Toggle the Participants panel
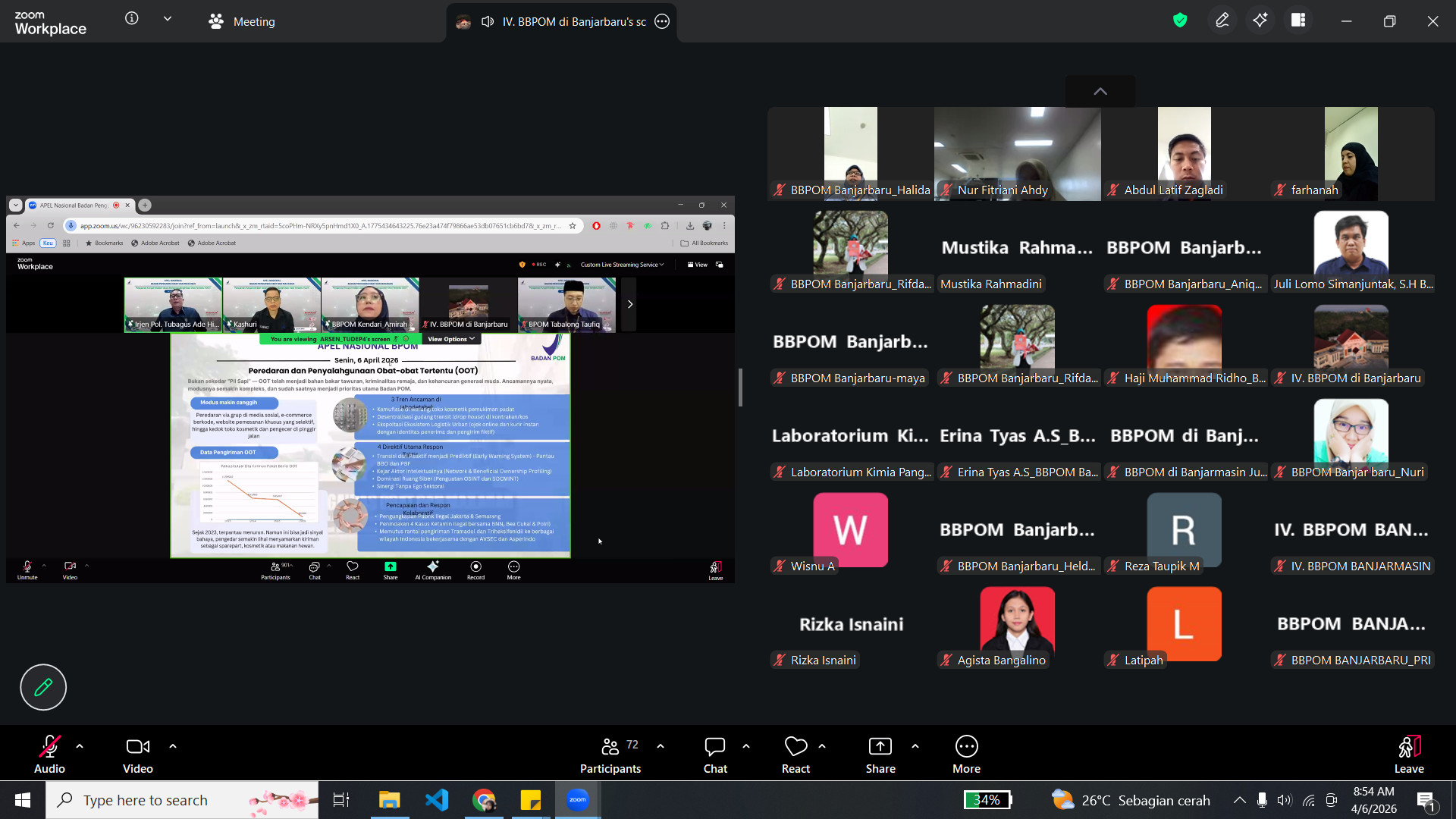1456x819 pixels. click(611, 755)
